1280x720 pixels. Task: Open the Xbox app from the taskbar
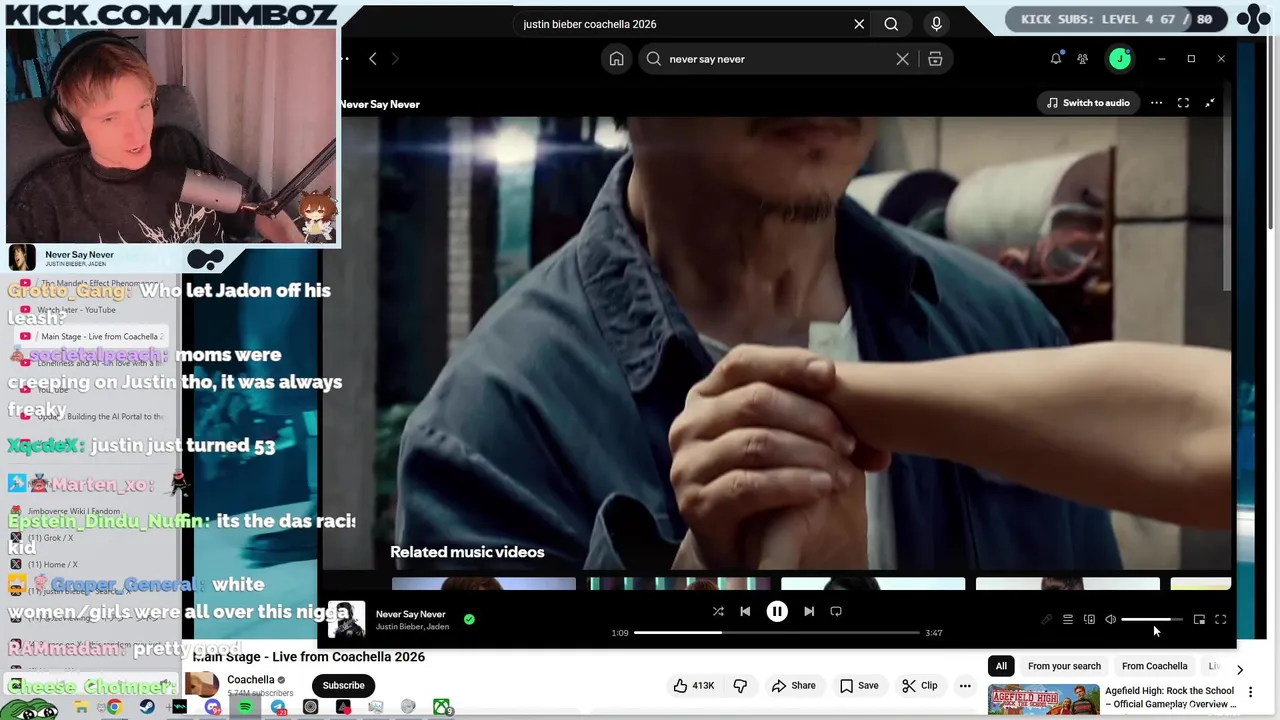point(442,707)
